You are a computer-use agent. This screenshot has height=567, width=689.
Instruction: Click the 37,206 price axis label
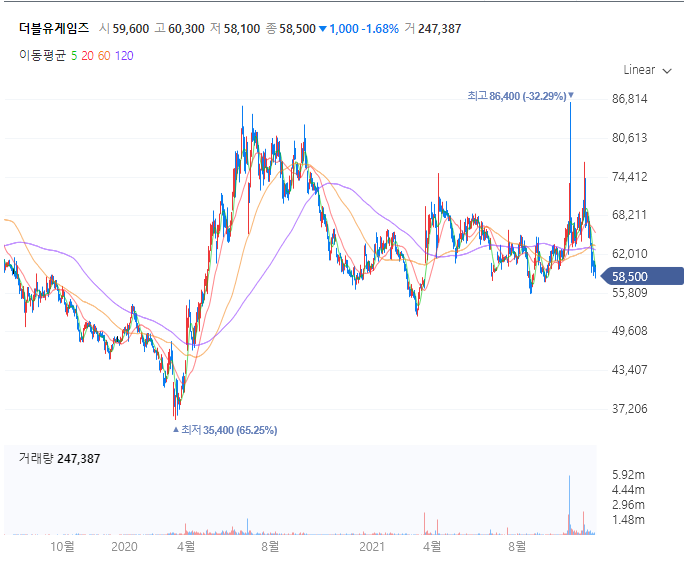[x=630, y=409]
